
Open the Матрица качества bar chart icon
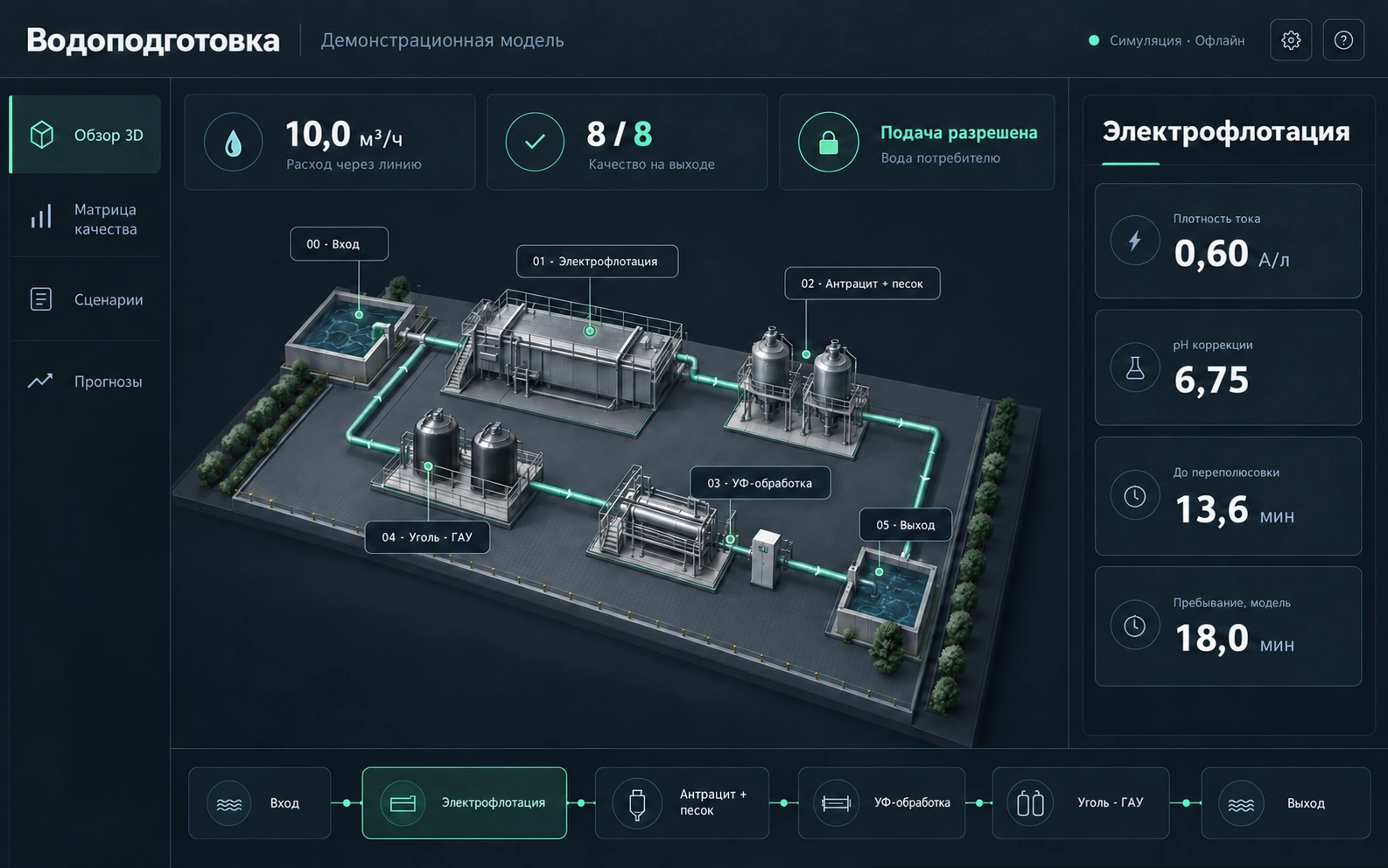point(41,217)
